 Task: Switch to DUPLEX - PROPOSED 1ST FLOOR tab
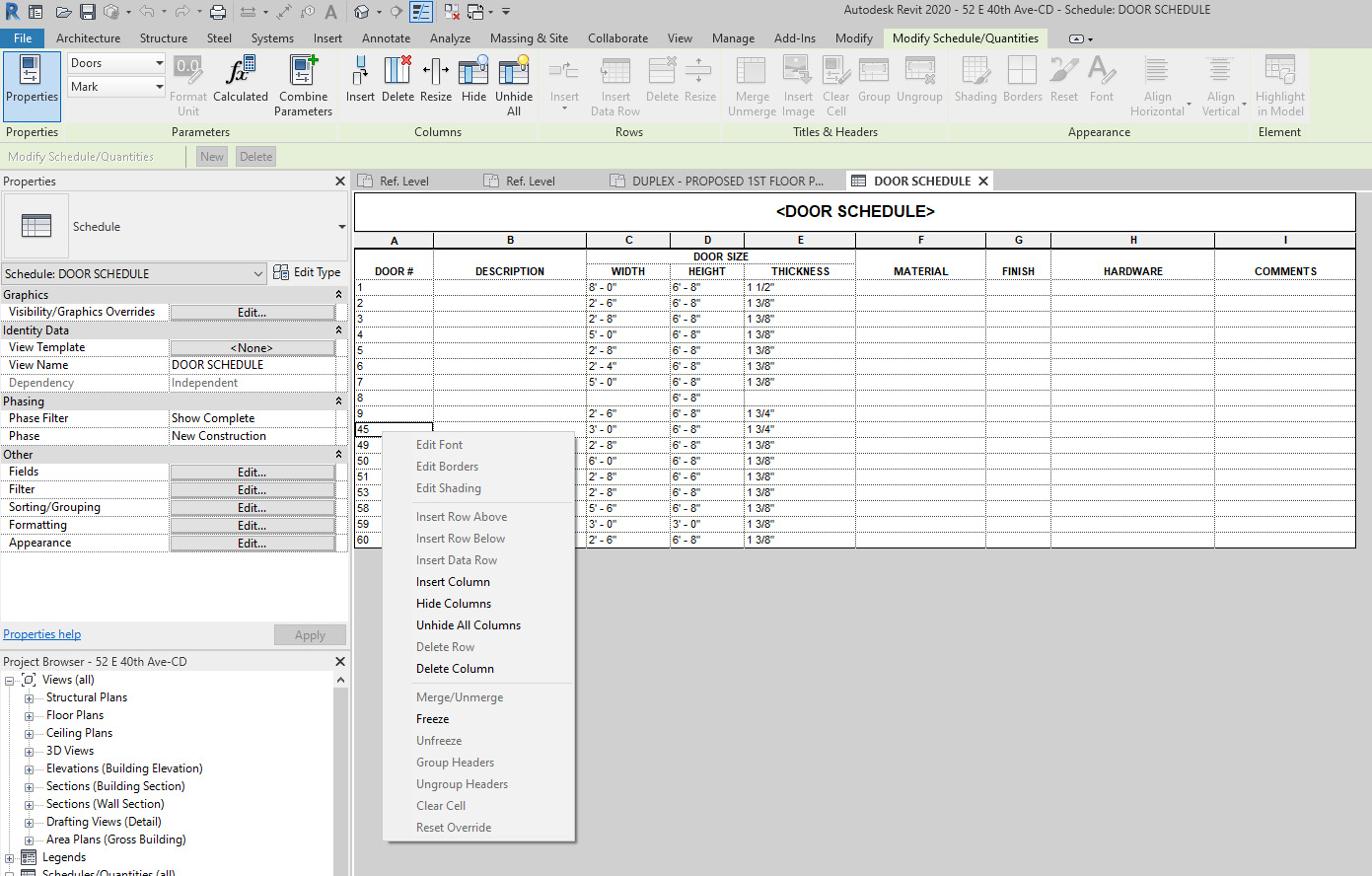(x=726, y=182)
